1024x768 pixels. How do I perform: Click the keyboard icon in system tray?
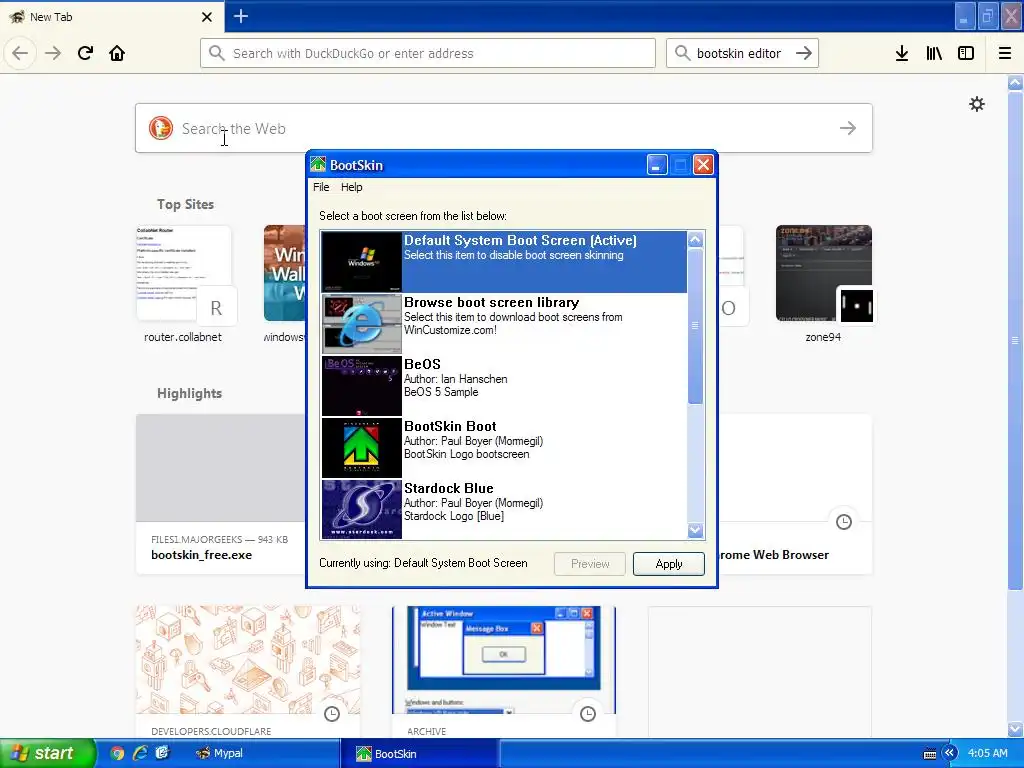click(929, 754)
